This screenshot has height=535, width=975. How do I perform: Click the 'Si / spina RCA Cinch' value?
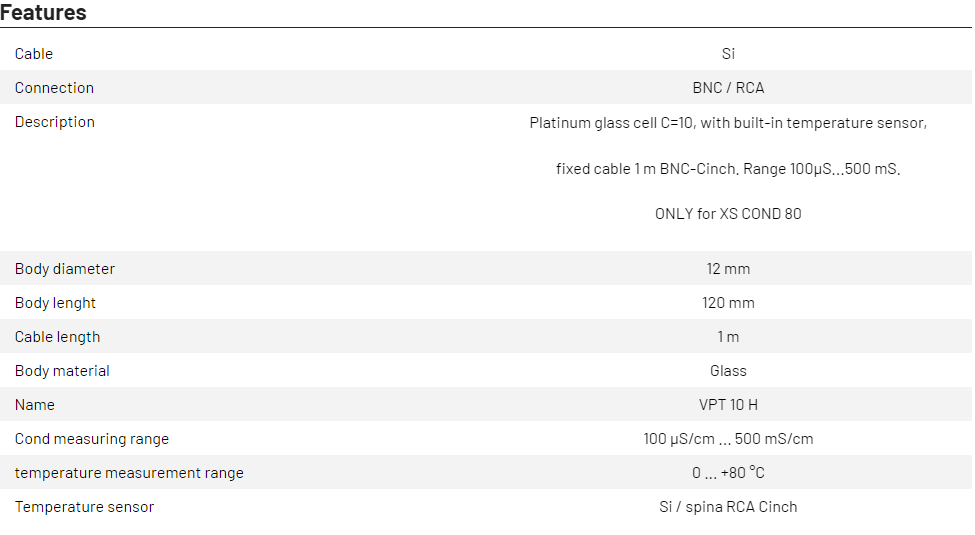(x=728, y=507)
